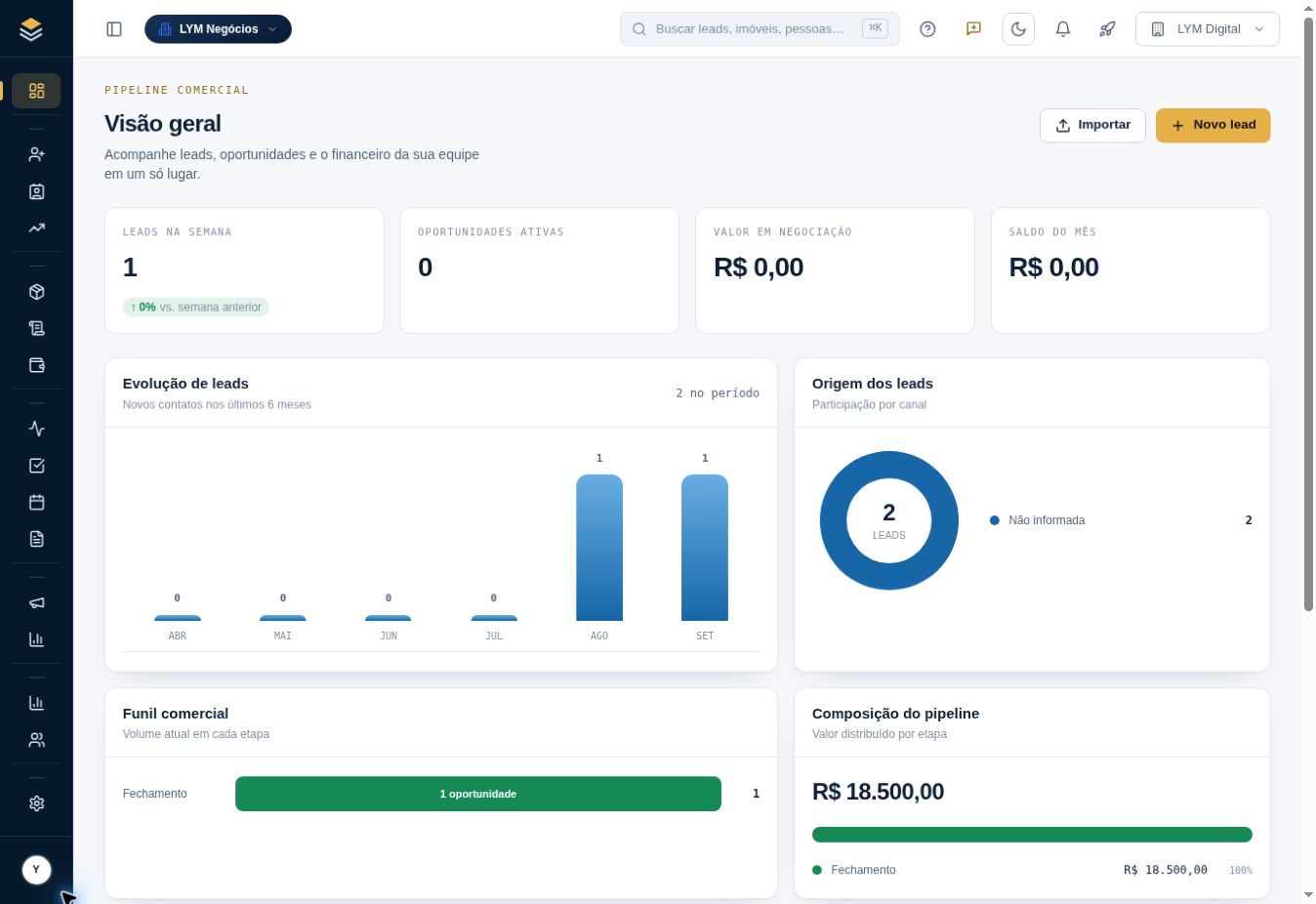Click the 2 no período text

click(x=718, y=393)
